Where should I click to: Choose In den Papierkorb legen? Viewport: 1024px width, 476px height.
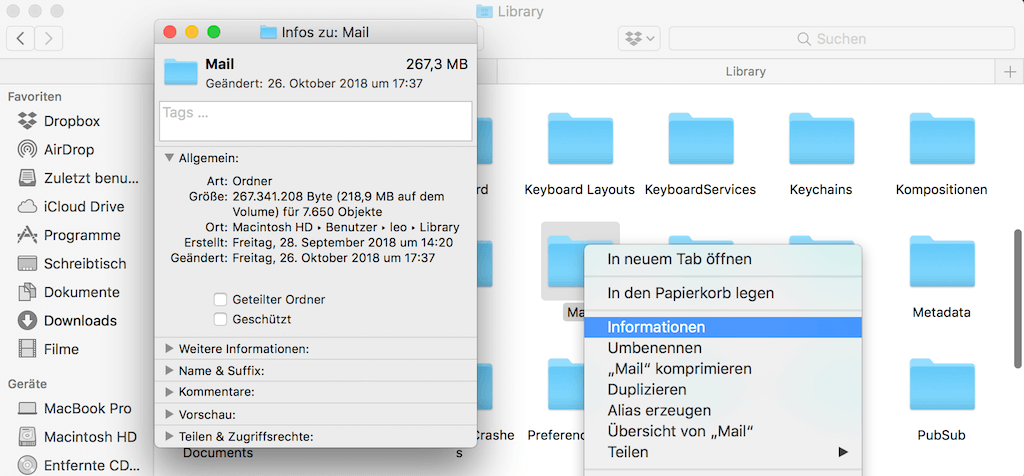pos(722,293)
